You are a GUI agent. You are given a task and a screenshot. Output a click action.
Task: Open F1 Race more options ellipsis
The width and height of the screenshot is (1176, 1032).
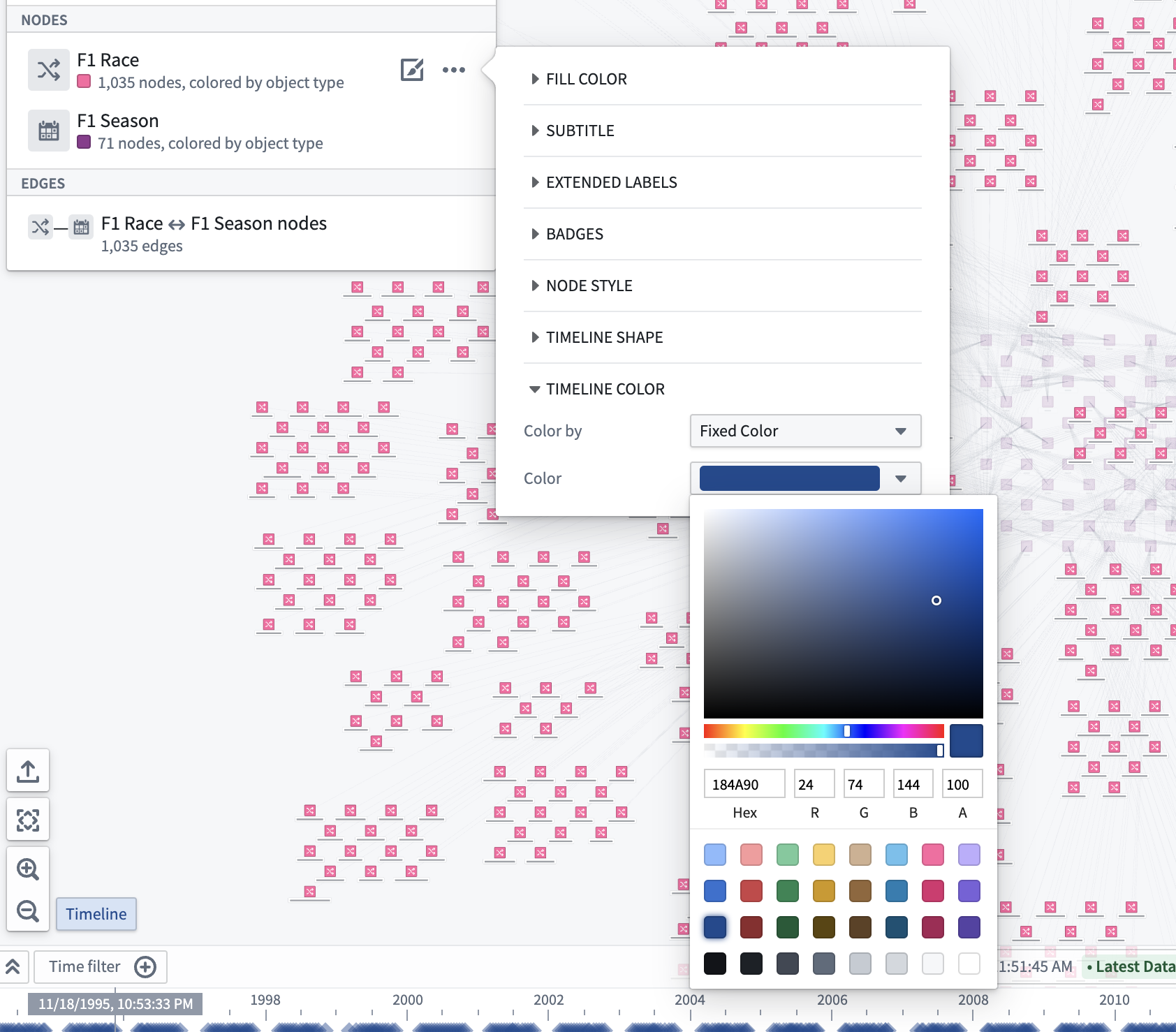454,70
